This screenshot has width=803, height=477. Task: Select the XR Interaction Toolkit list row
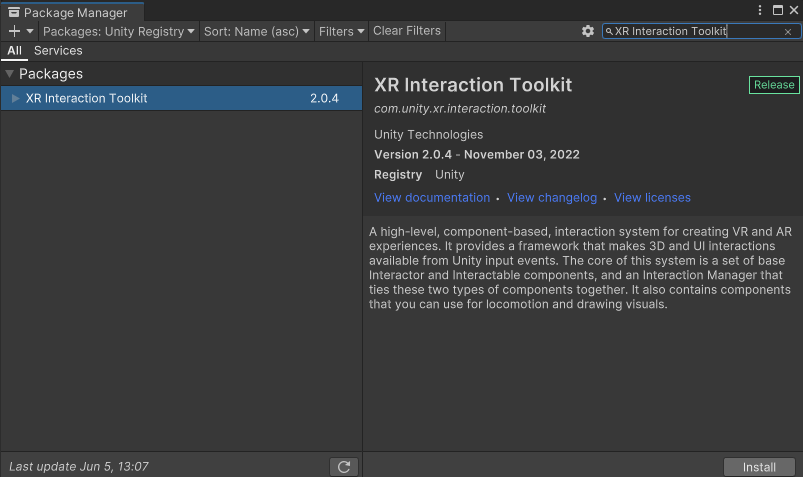pyautogui.click(x=181, y=98)
